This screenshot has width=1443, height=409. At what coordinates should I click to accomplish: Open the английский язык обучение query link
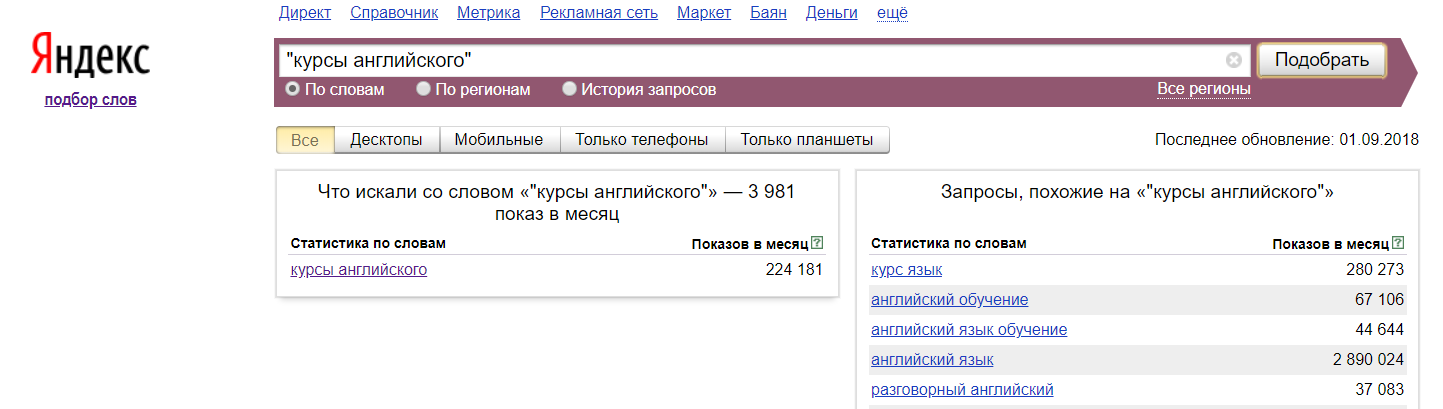969,330
